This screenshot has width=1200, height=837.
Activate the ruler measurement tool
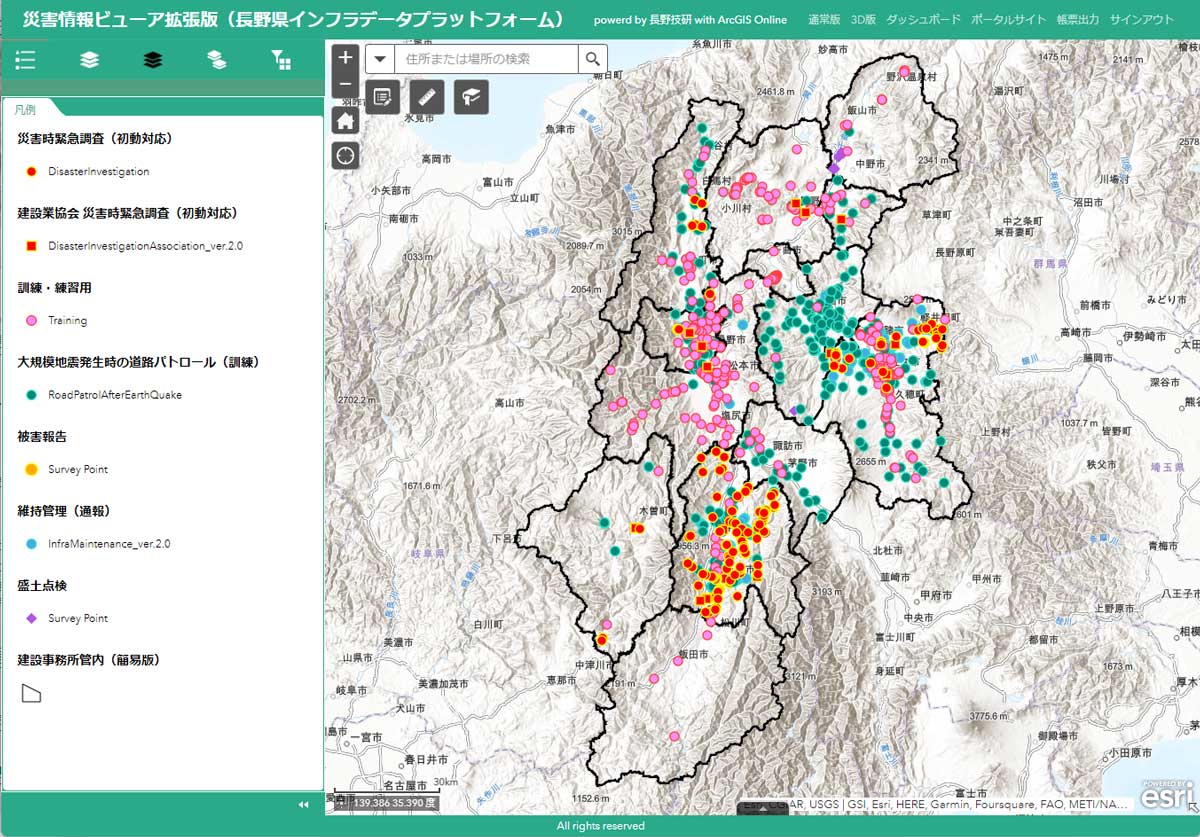coord(426,97)
